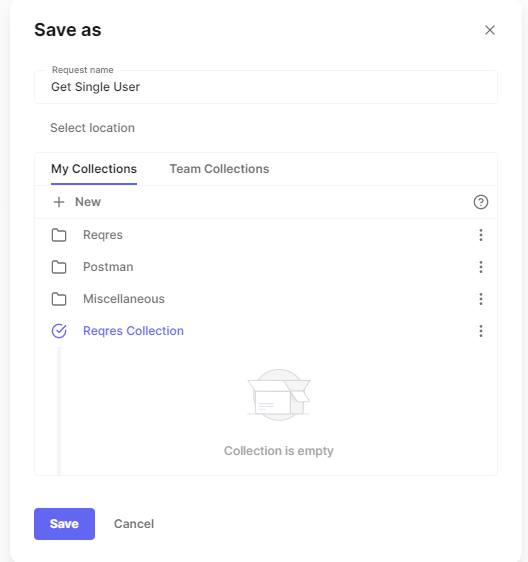The height and width of the screenshot is (562, 528).
Task: Select the Reqres collection name
Action: pyautogui.click(x=103, y=235)
